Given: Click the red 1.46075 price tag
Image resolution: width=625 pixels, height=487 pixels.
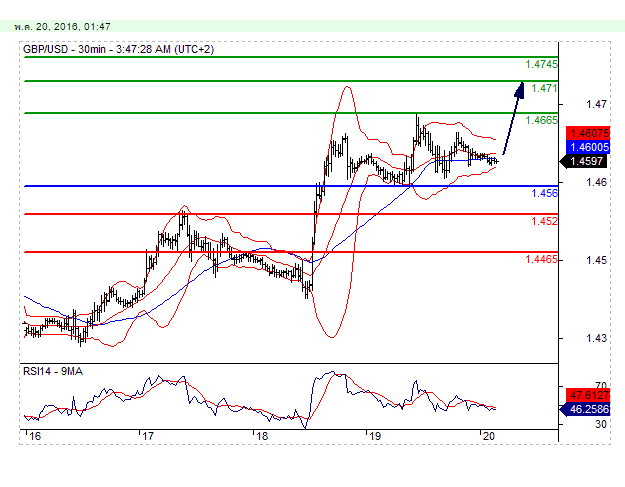Looking at the screenshot, I should (588, 133).
